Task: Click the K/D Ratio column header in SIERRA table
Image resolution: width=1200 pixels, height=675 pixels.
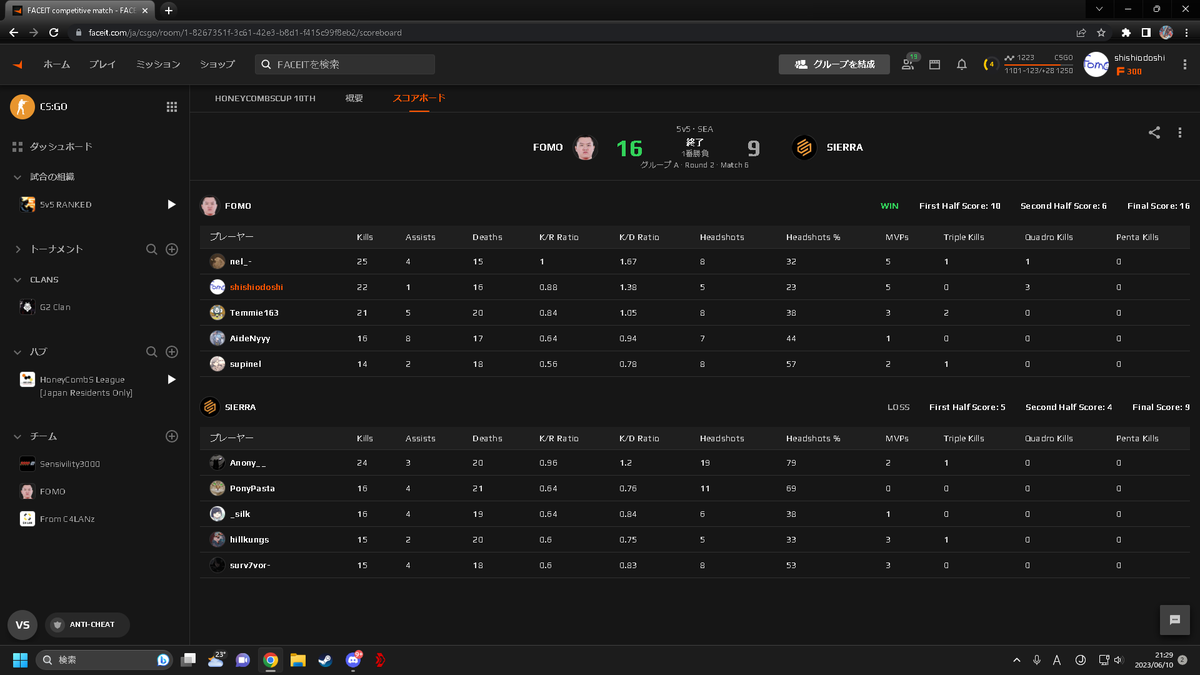Action: coord(640,438)
